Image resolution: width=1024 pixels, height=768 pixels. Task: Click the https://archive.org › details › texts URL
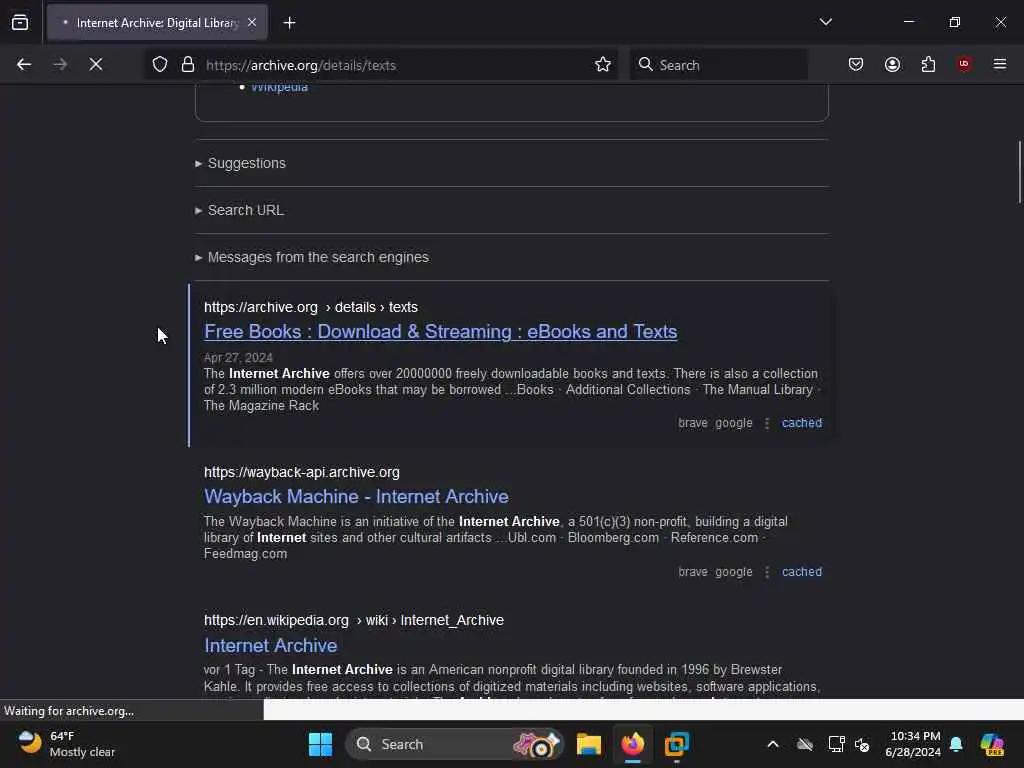[311, 307]
